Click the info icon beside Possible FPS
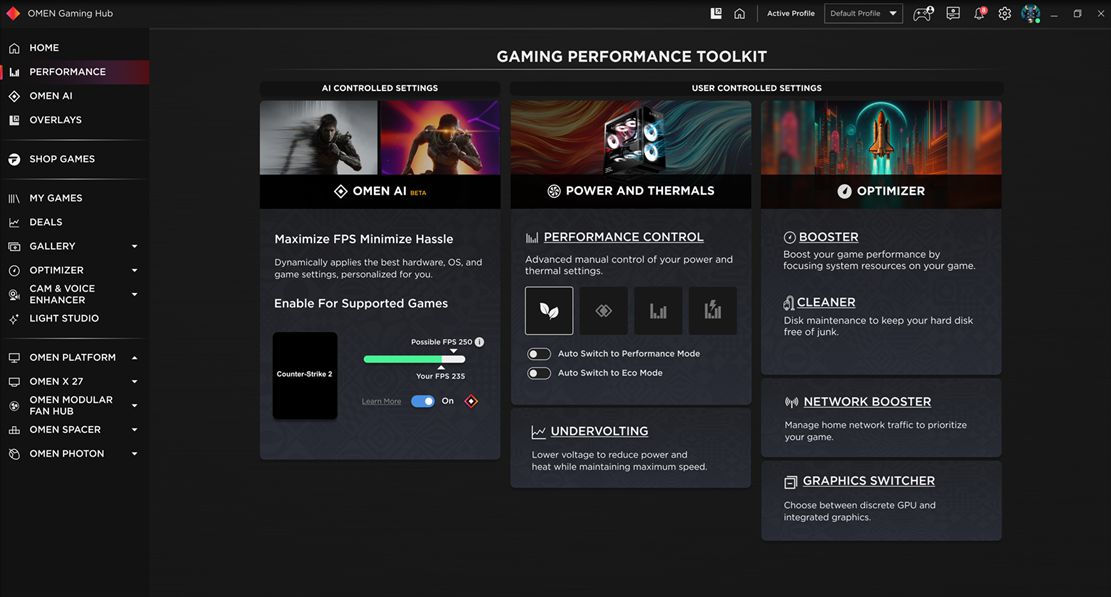 pyautogui.click(x=479, y=342)
